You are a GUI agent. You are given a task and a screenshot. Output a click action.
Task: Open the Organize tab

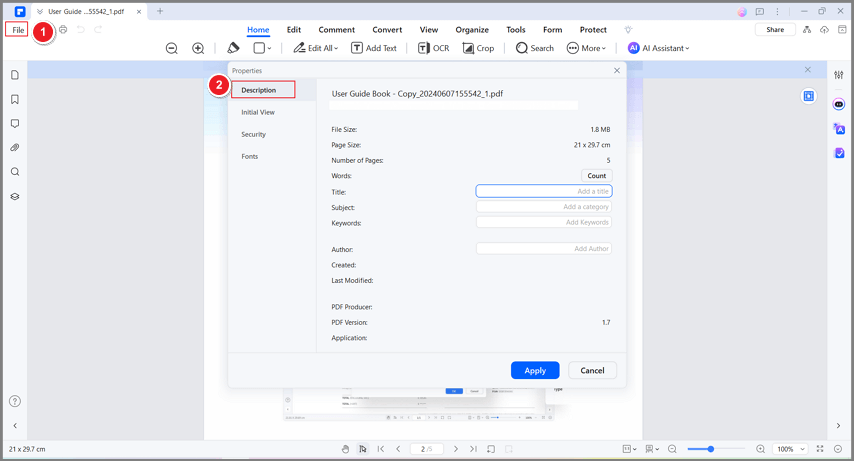pos(472,30)
